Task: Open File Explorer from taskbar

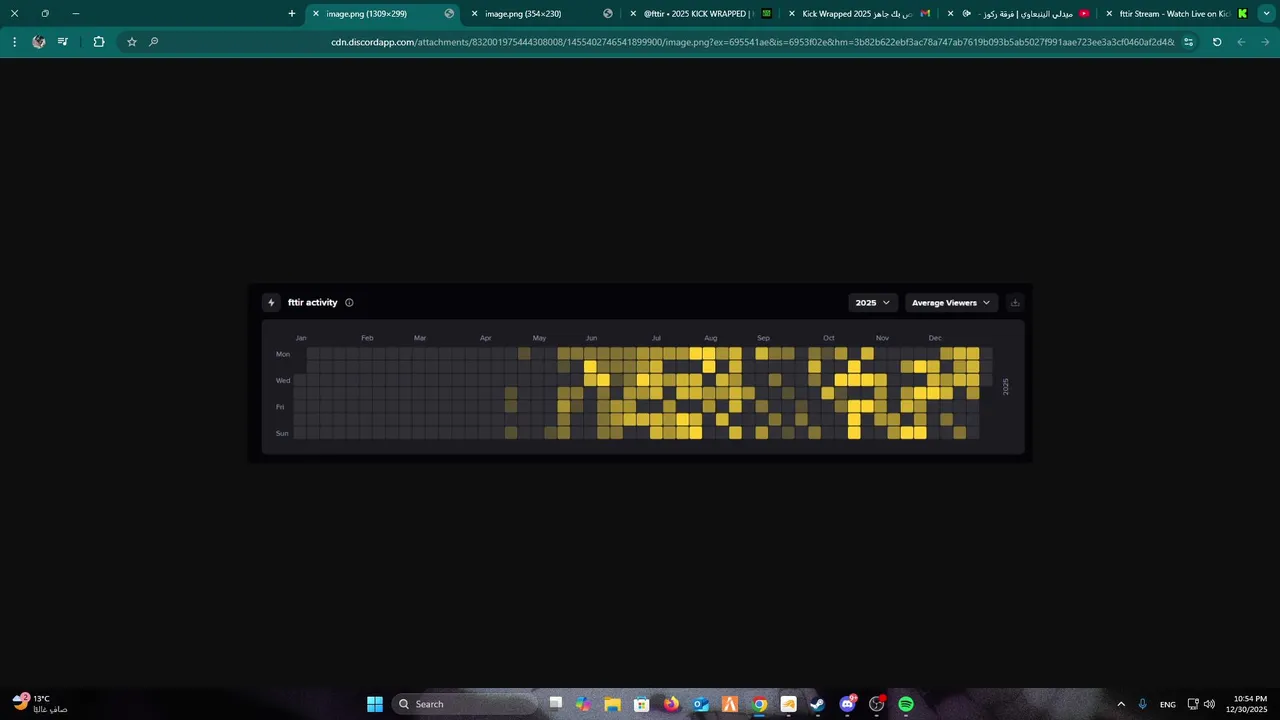Action: (x=612, y=704)
